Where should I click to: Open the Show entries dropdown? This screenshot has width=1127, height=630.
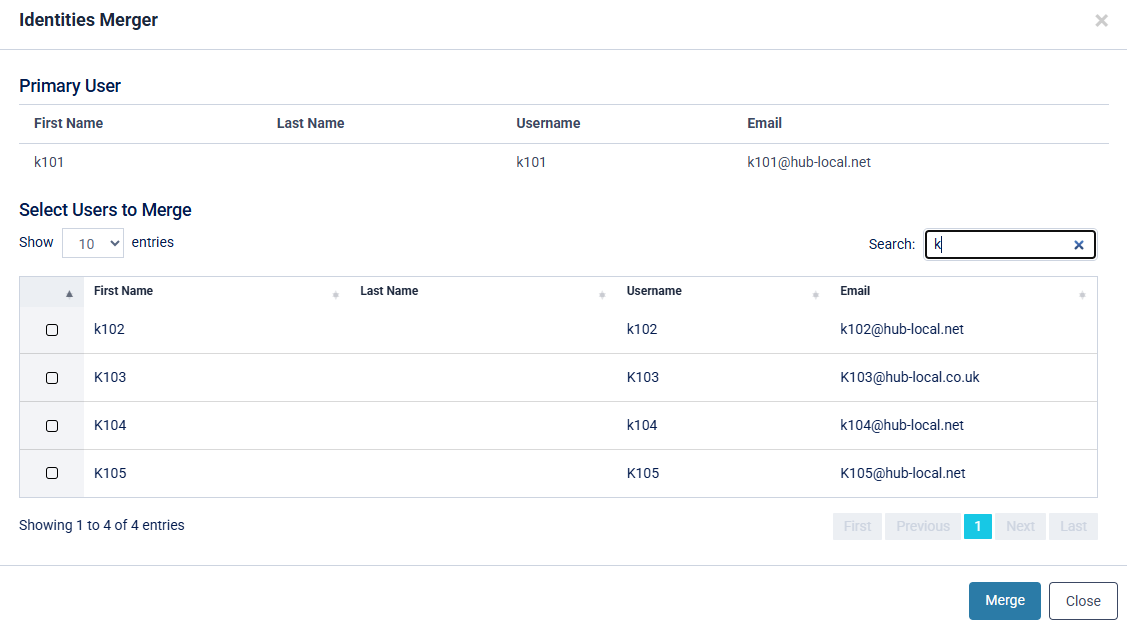pos(93,243)
